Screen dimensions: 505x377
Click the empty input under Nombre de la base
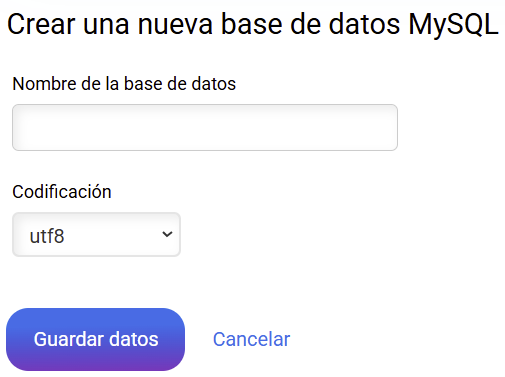205,127
